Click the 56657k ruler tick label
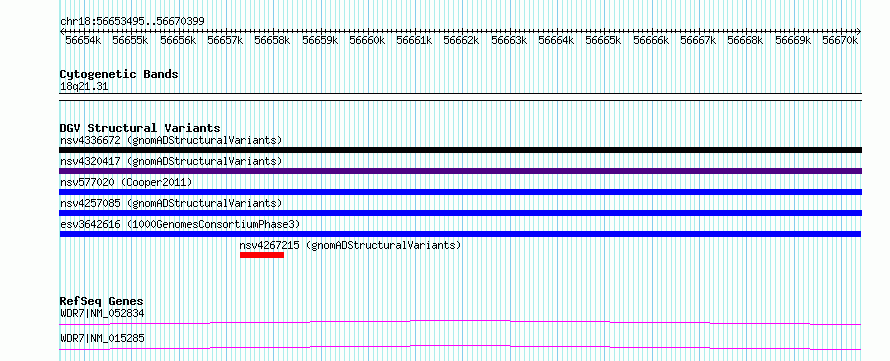Screen dimensions: 890x361 tap(225, 41)
